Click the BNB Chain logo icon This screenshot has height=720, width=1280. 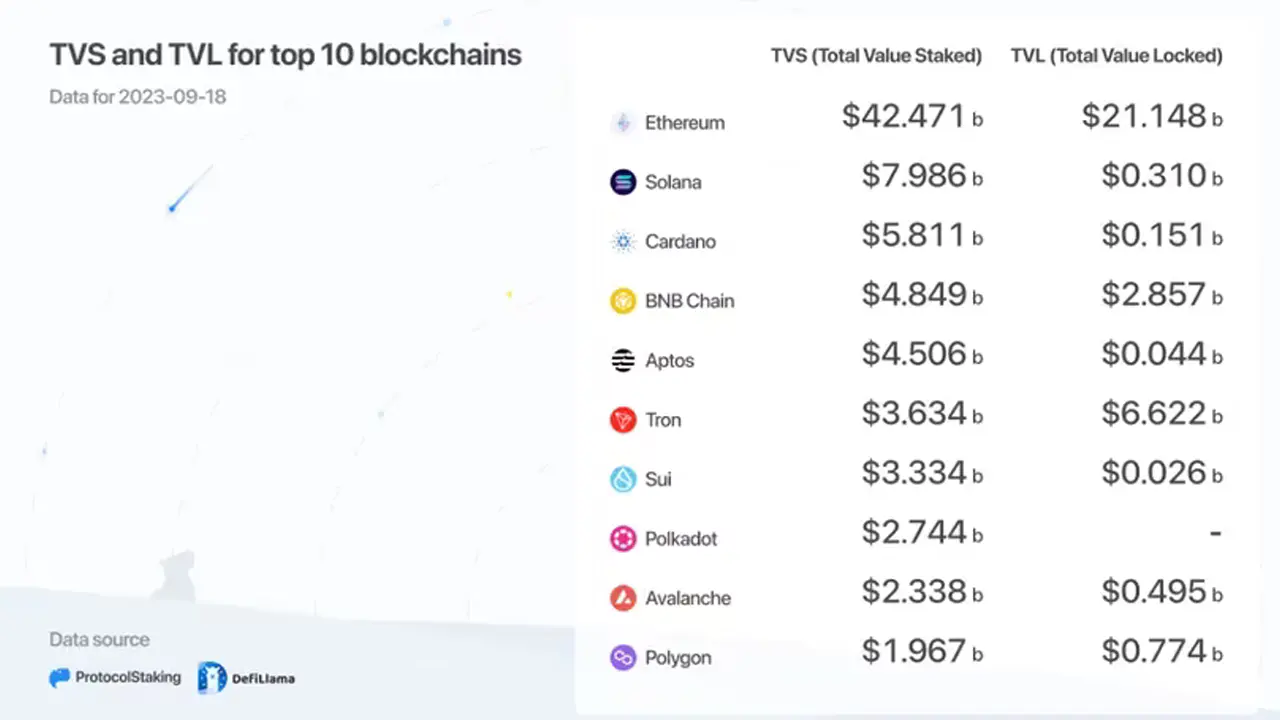[623, 301]
